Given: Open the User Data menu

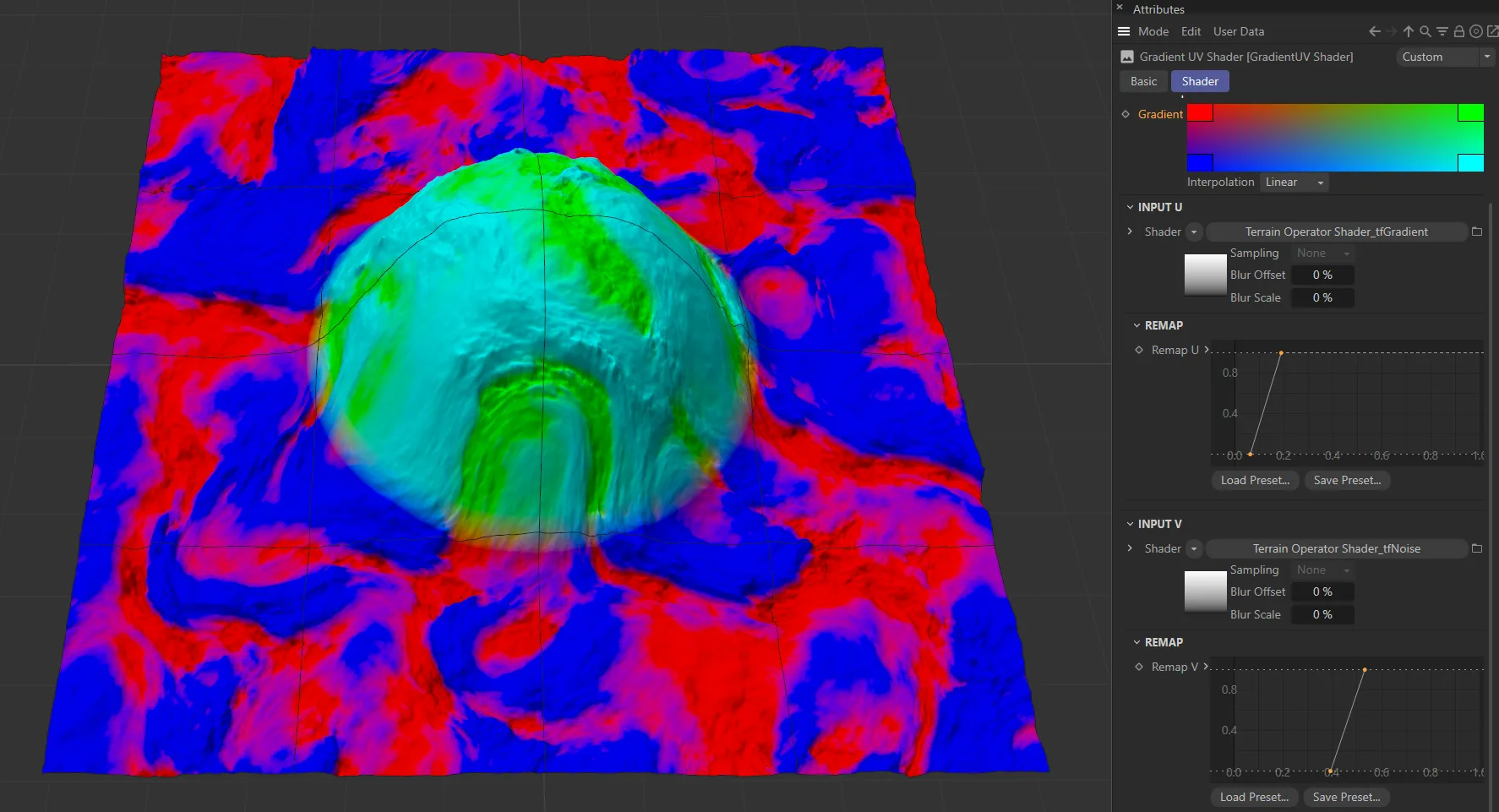Looking at the screenshot, I should [x=1238, y=31].
